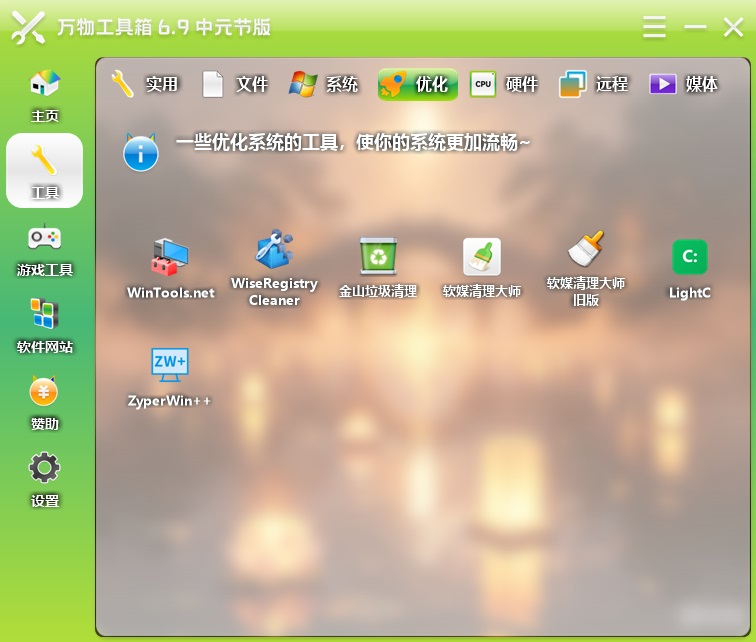Open the 软件网站 section
The image size is (756, 642).
click(x=44, y=326)
